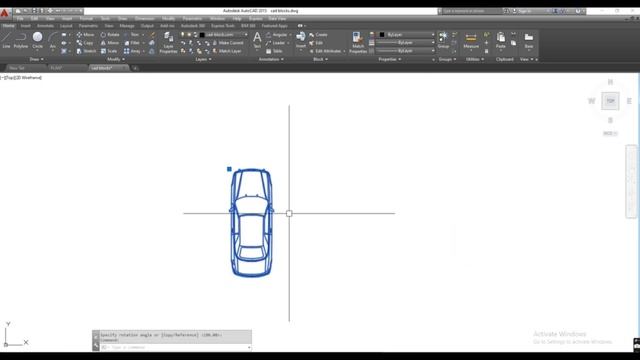Open the Output ribbon tab
This screenshot has height=360, width=640.
click(x=147, y=26)
